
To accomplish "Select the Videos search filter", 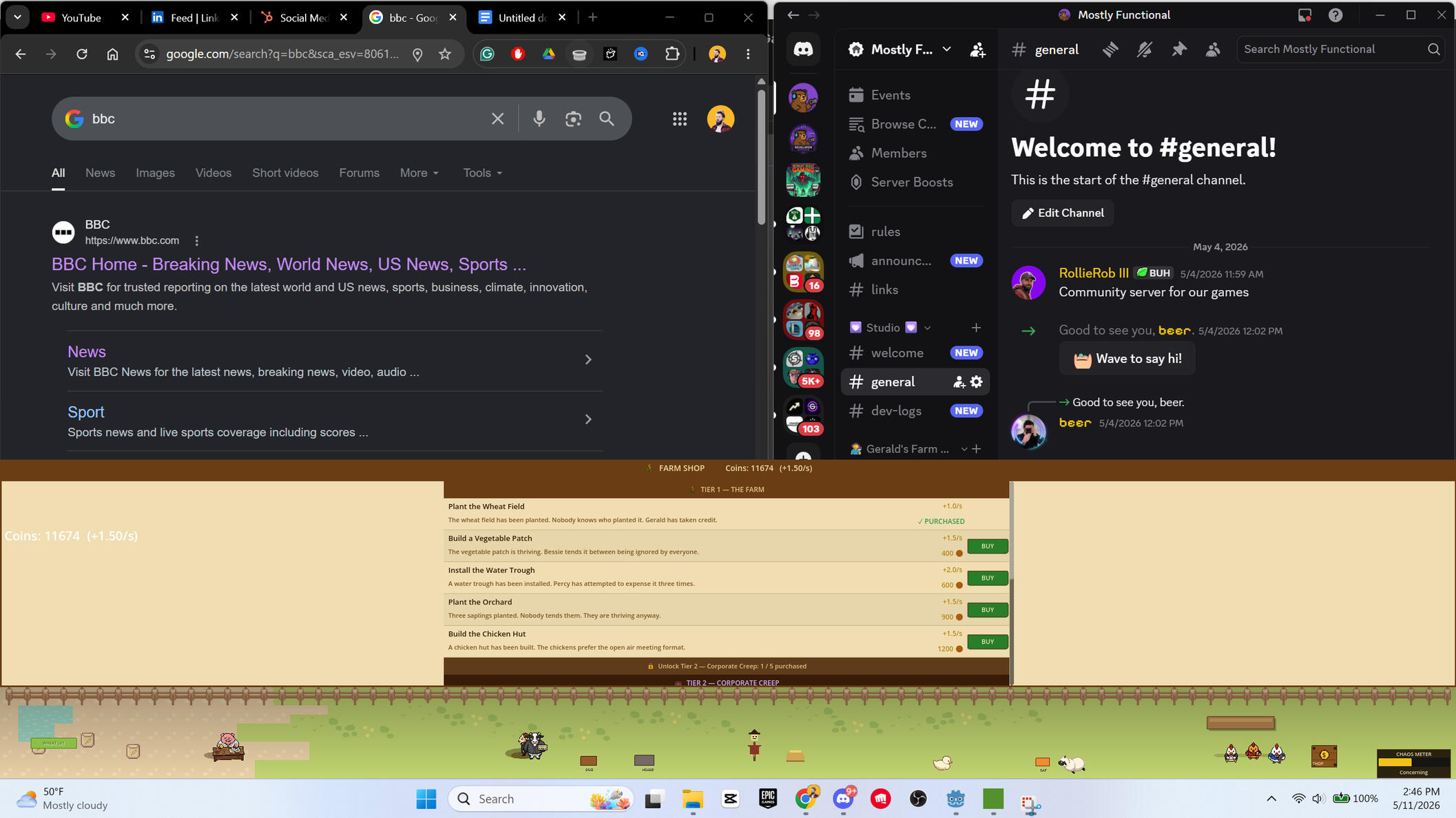I will click(x=214, y=173).
